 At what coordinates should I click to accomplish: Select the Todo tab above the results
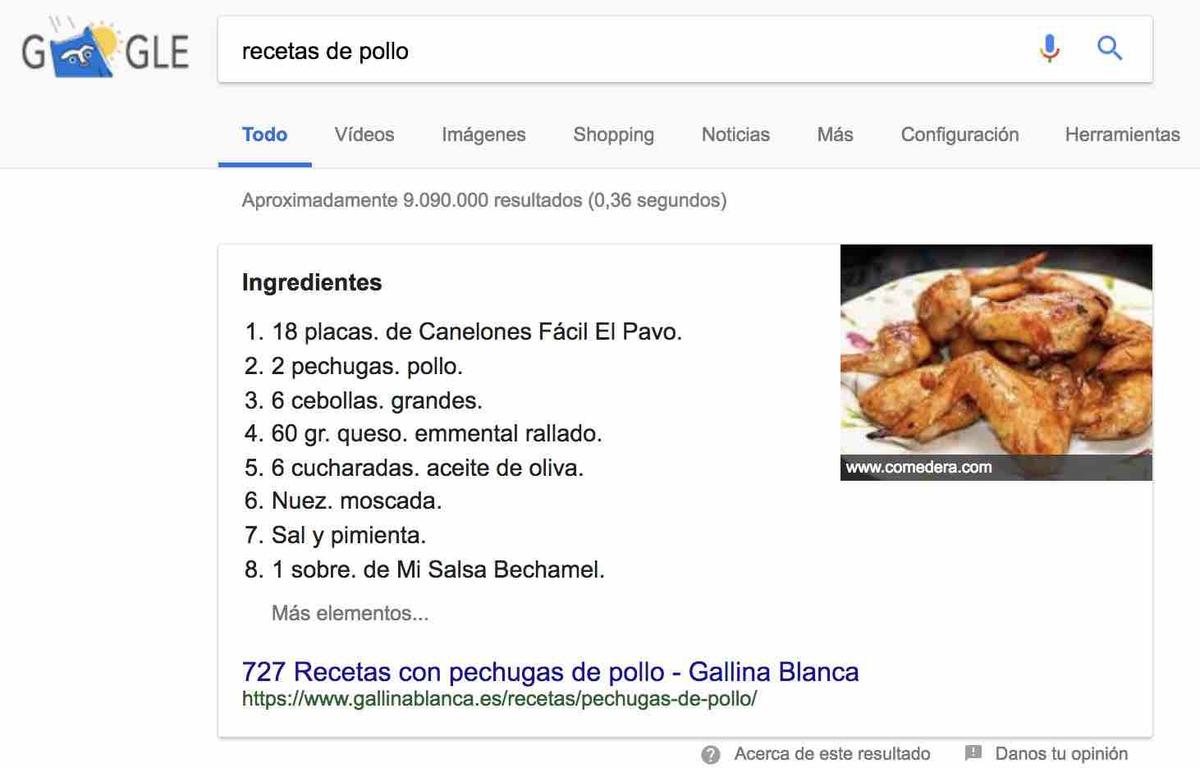(264, 134)
